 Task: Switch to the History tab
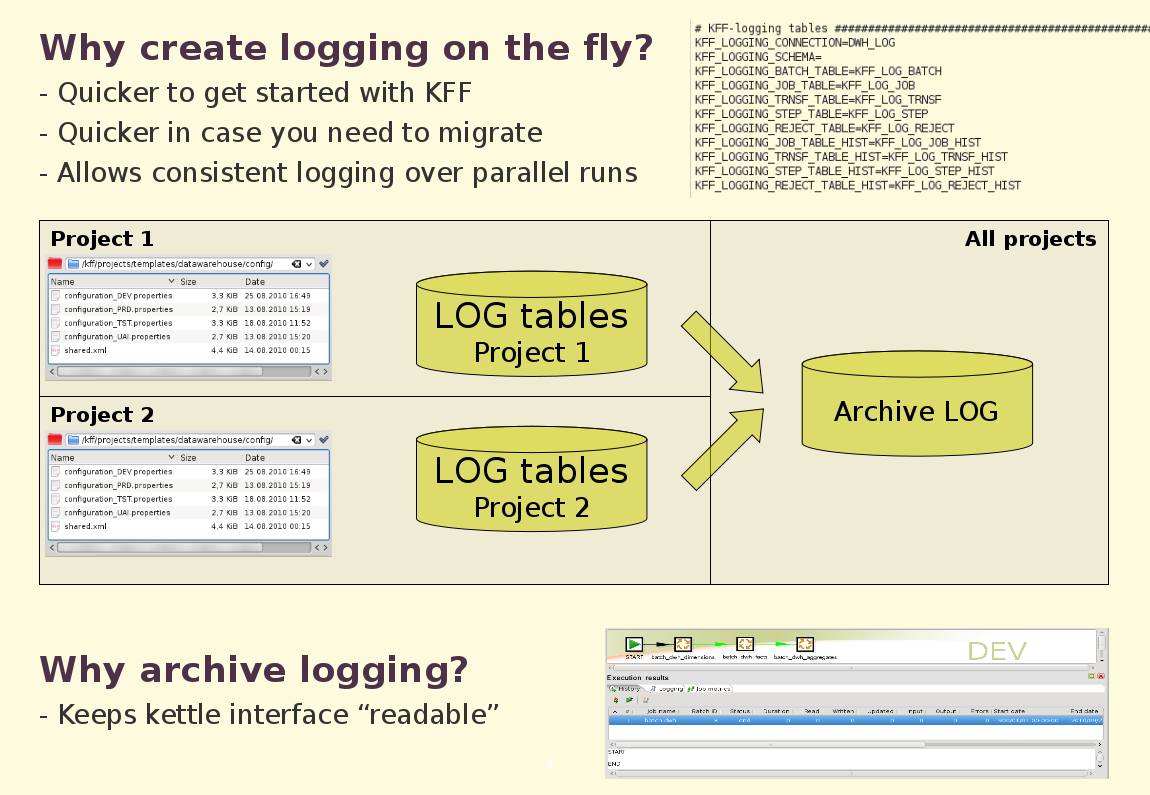point(625,689)
